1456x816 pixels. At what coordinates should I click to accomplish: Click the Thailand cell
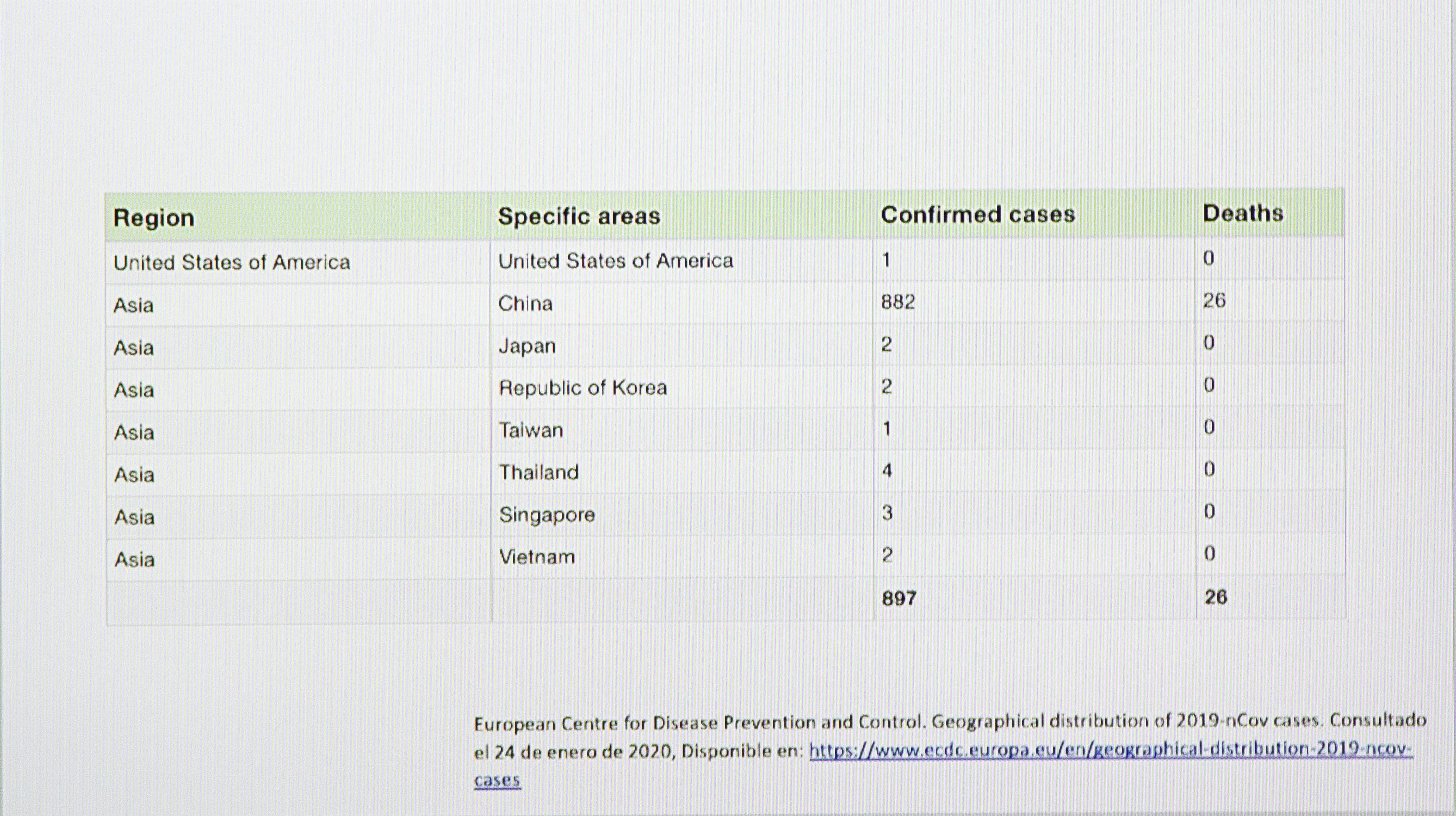(x=538, y=472)
